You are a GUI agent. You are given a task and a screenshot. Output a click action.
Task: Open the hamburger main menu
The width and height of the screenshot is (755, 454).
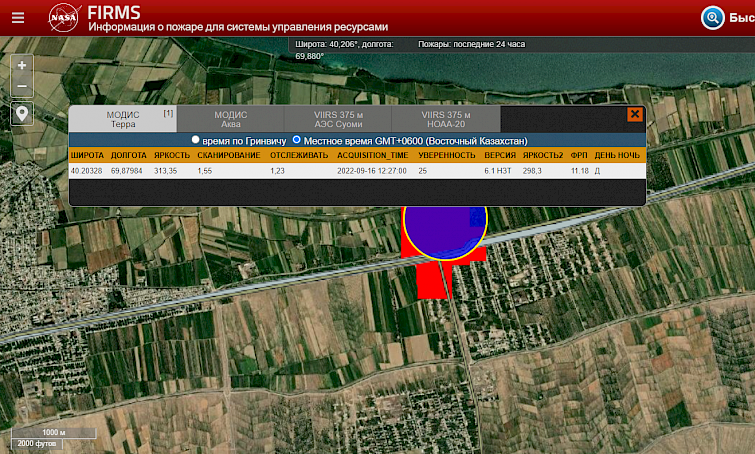coord(18,17)
